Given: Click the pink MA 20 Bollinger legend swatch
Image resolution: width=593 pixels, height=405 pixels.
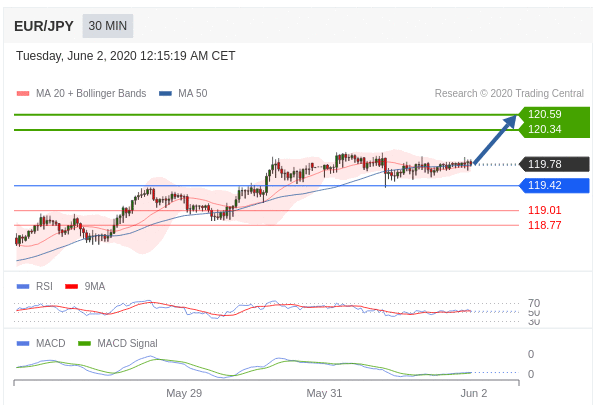Looking at the screenshot, I should 23,93.
